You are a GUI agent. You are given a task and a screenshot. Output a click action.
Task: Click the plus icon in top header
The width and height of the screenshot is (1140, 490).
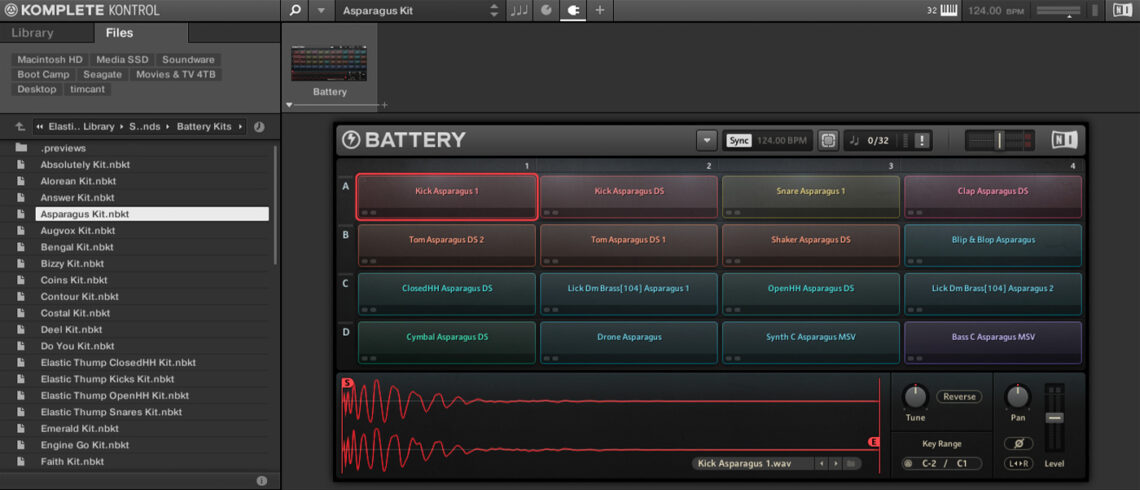click(x=599, y=11)
